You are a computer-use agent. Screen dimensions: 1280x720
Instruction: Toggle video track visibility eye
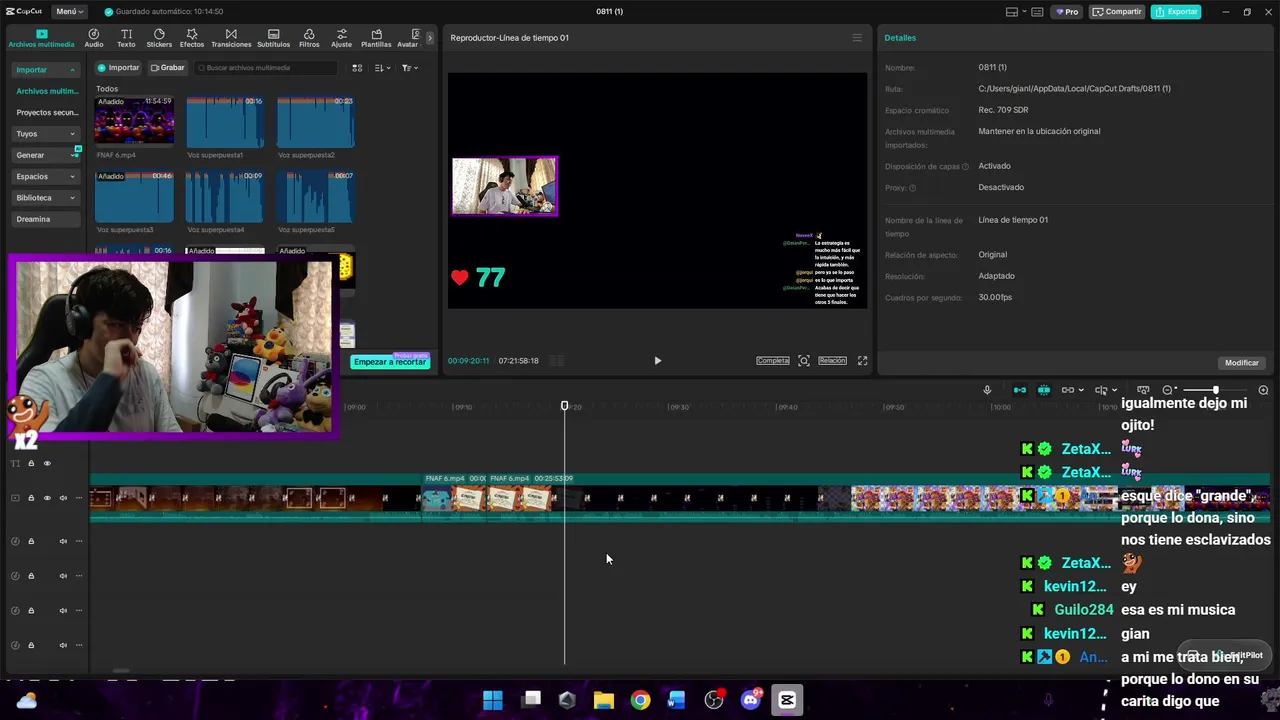click(47, 498)
